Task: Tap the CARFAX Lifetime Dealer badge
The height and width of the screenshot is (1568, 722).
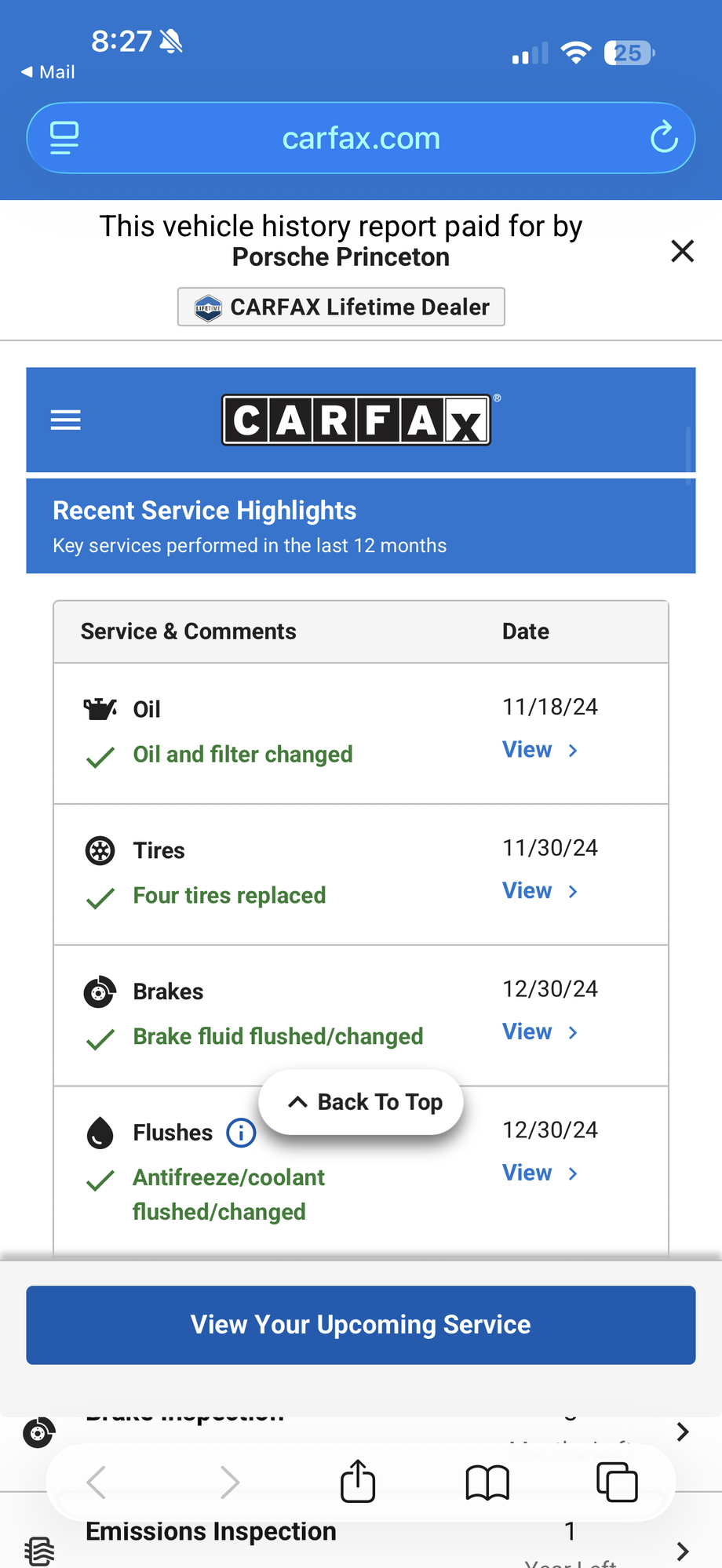Action: pos(341,307)
